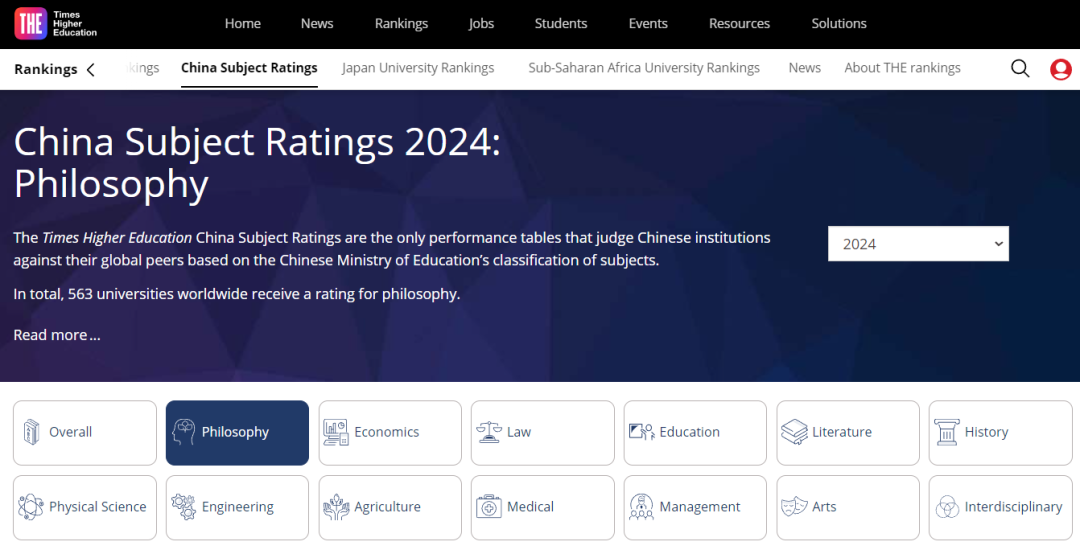Viewport: 1080px width, 554px height.
Task: Open the Rankings item in top navigation
Action: tap(402, 23)
